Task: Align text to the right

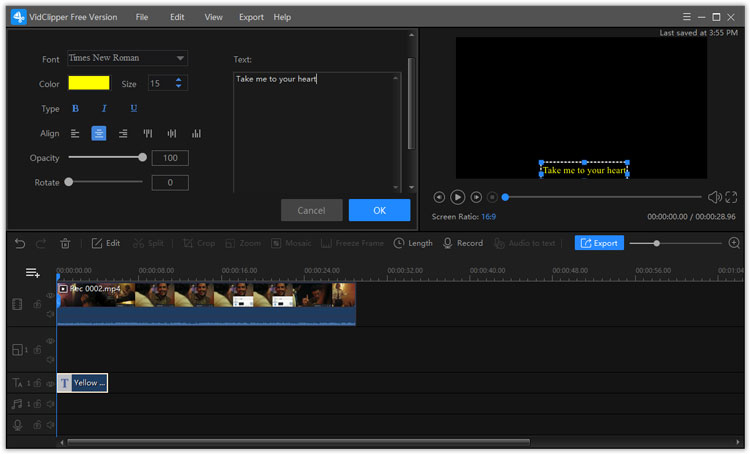Action: click(x=123, y=133)
